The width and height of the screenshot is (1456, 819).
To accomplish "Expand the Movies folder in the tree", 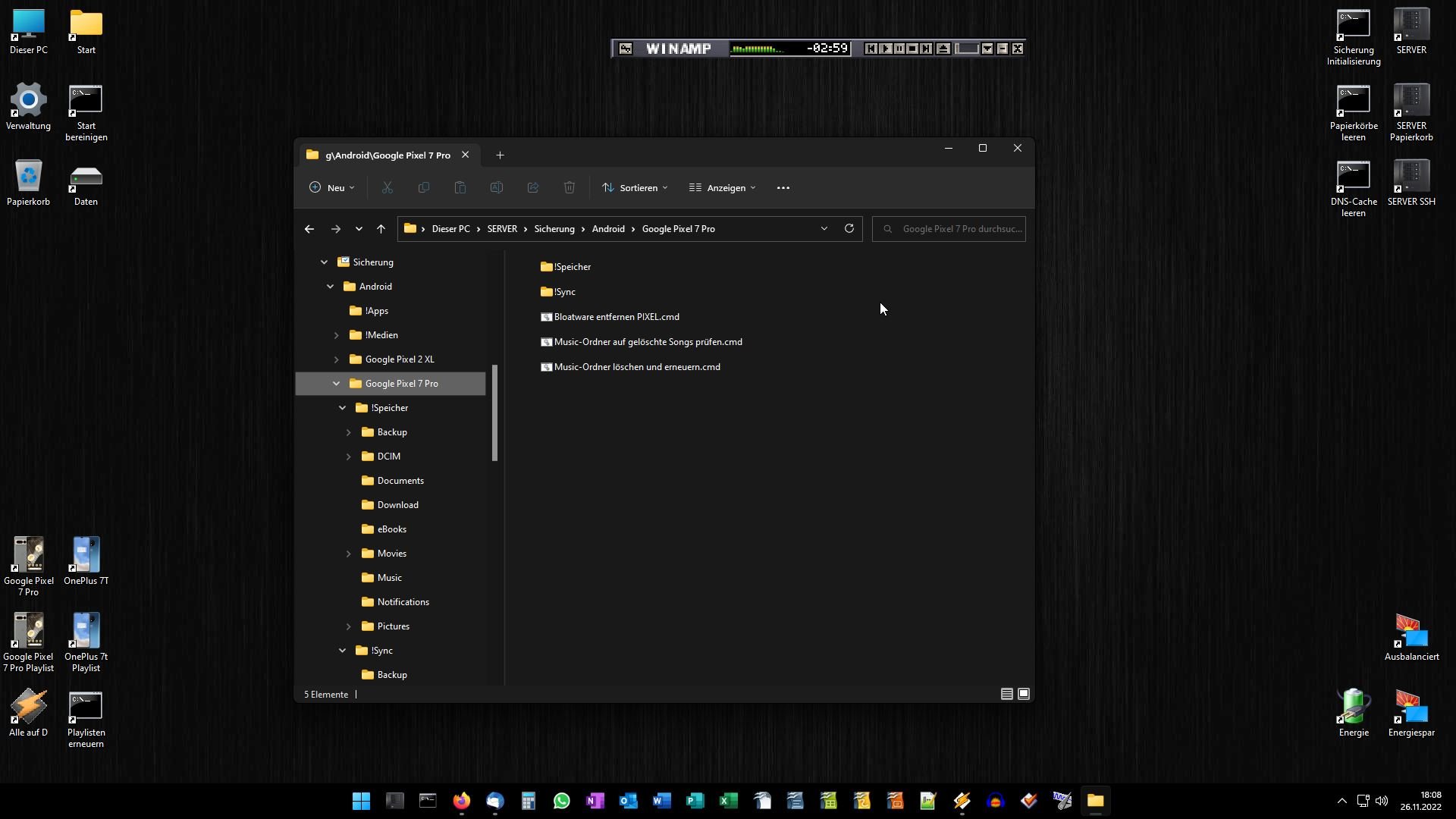I will pos(348,554).
